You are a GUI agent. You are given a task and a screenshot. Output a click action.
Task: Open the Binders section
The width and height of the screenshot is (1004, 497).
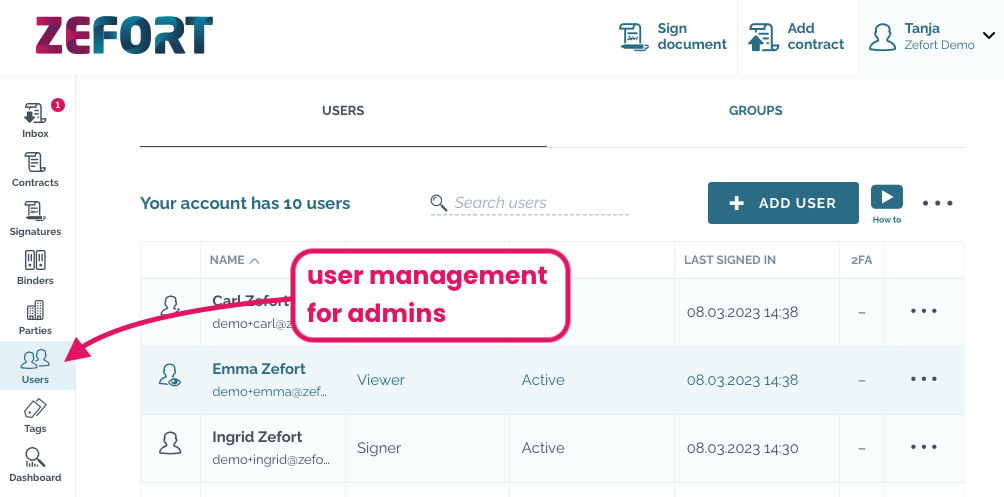35,268
